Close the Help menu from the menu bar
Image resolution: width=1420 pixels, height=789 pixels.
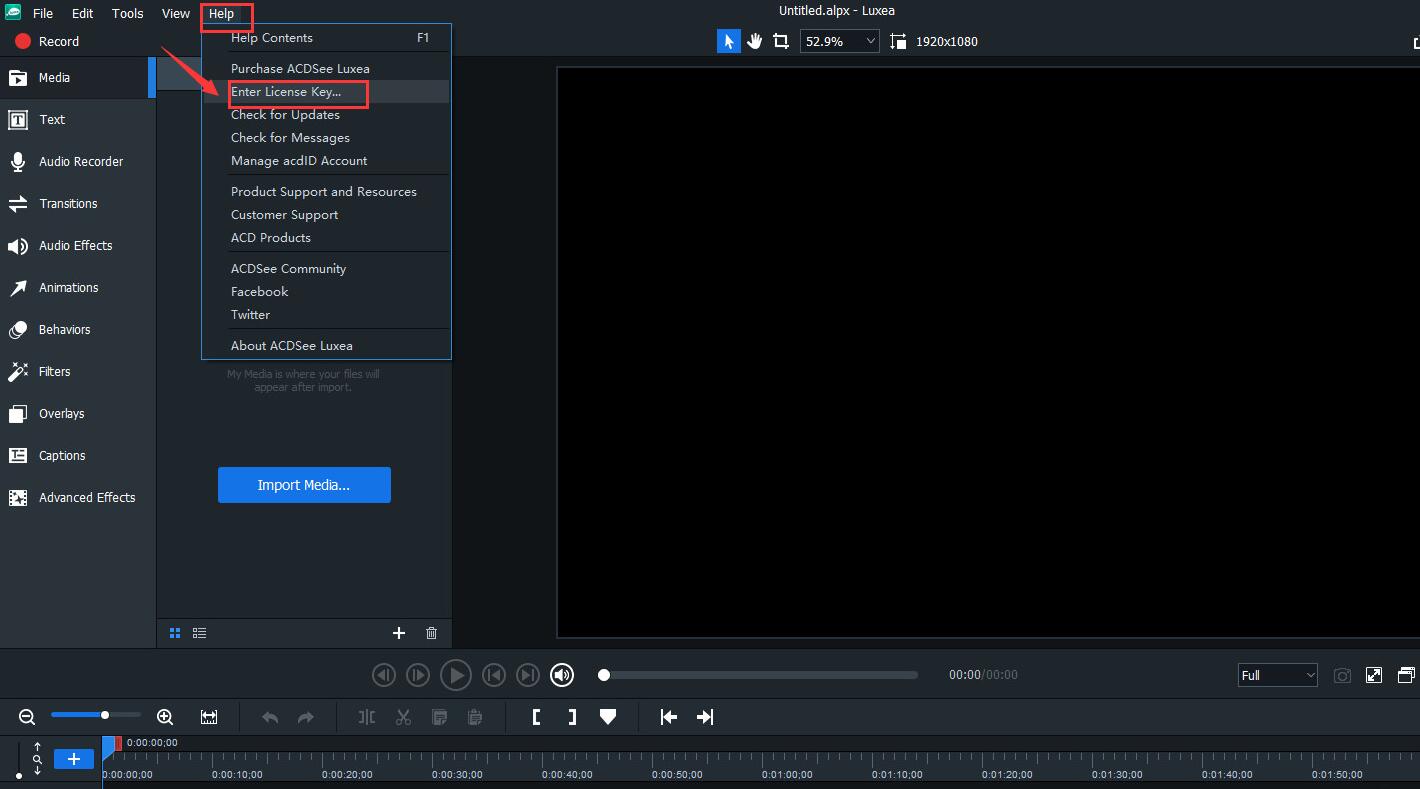(x=221, y=13)
